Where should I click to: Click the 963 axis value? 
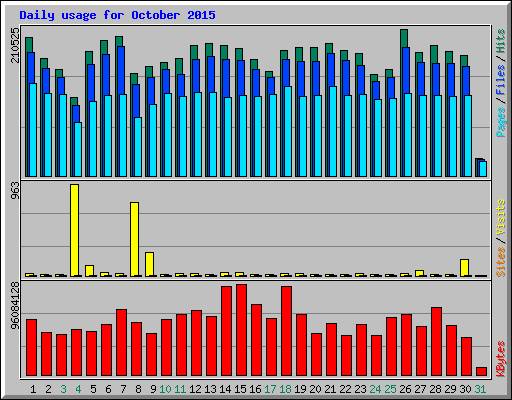(15, 191)
